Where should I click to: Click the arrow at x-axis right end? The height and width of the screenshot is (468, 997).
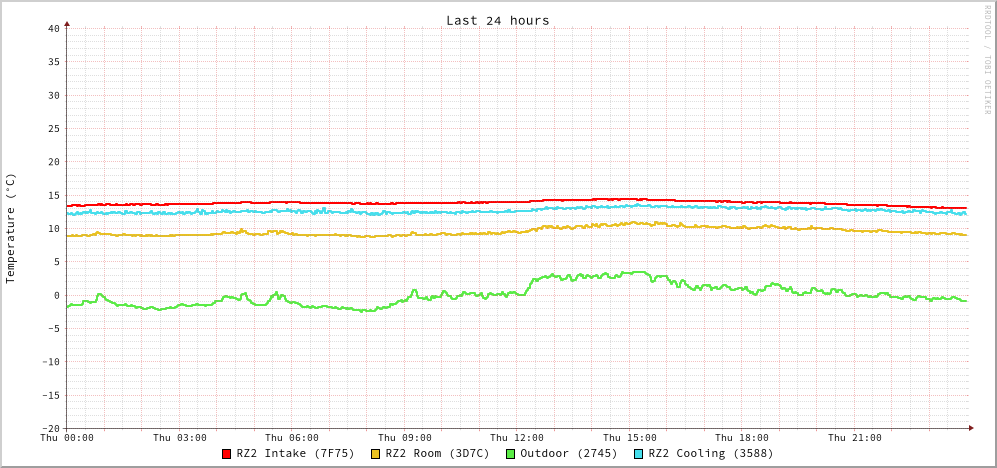[970, 428]
